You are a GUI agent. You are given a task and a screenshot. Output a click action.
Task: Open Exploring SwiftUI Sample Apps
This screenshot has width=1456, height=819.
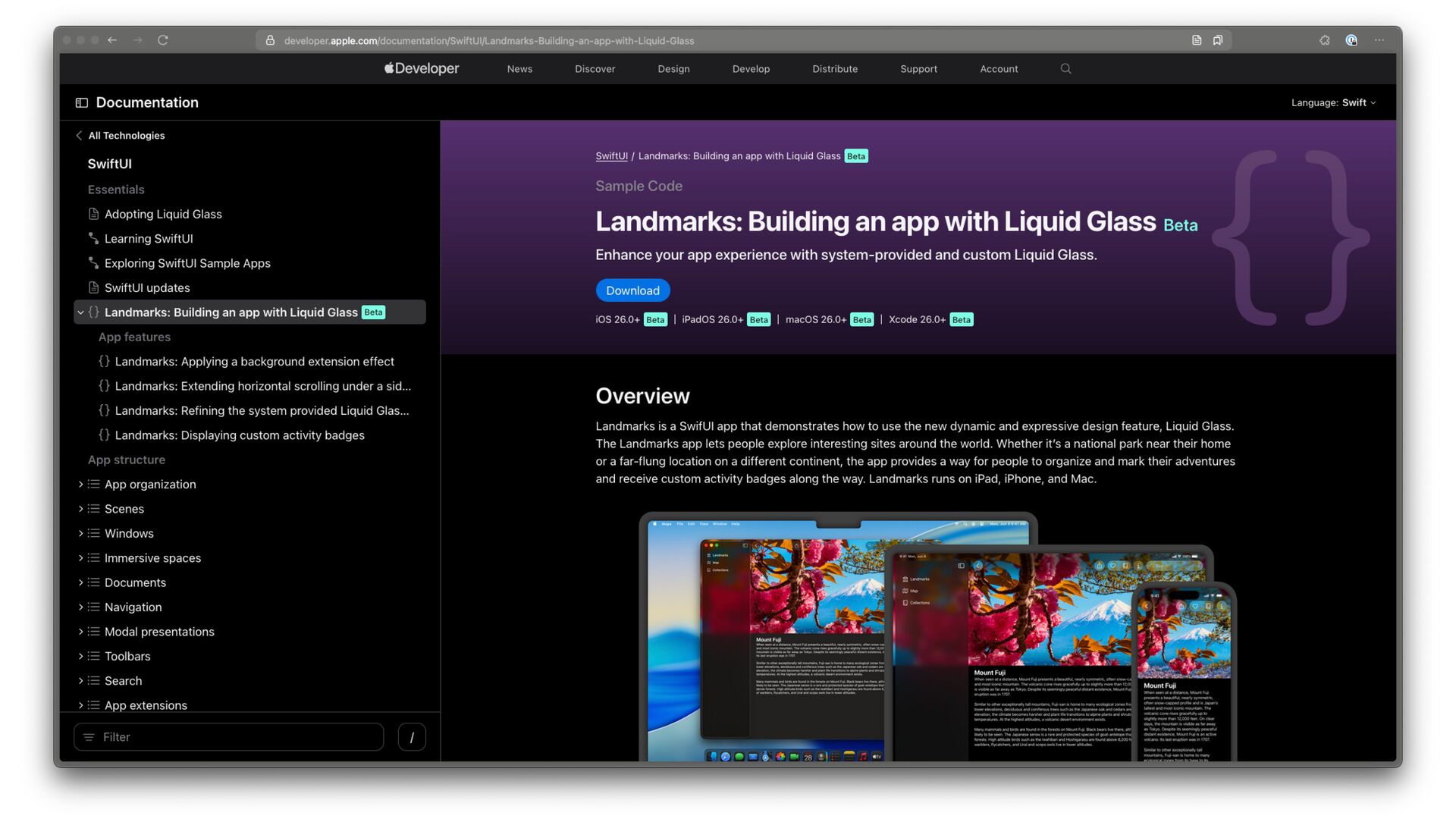[x=187, y=263]
